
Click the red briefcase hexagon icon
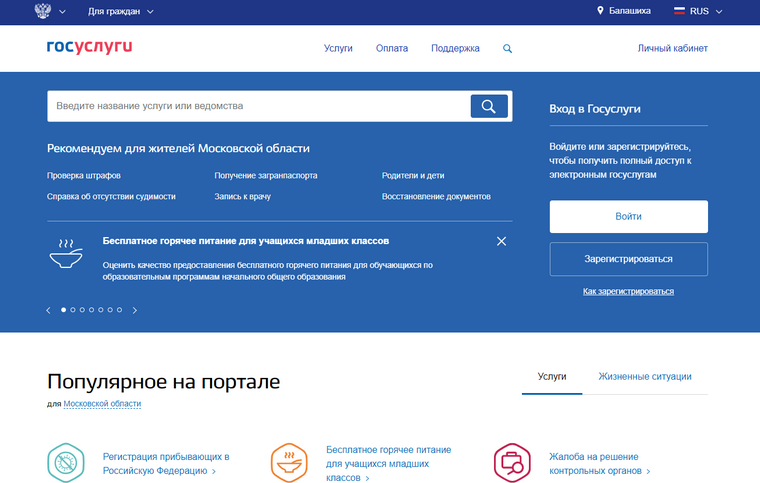[x=512, y=463]
